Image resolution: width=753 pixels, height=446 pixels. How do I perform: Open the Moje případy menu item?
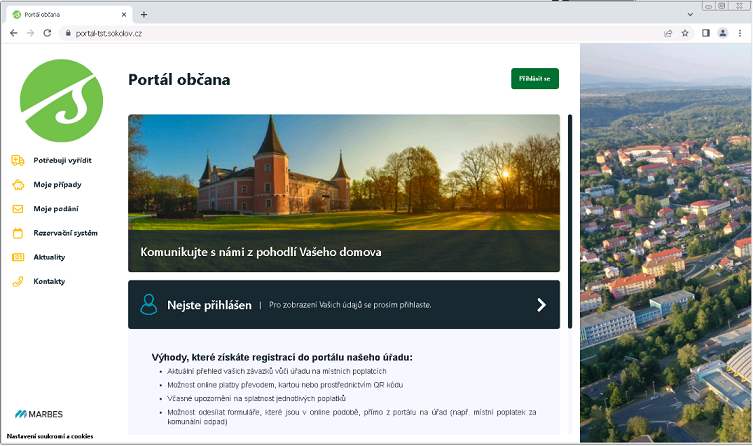(56, 185)
